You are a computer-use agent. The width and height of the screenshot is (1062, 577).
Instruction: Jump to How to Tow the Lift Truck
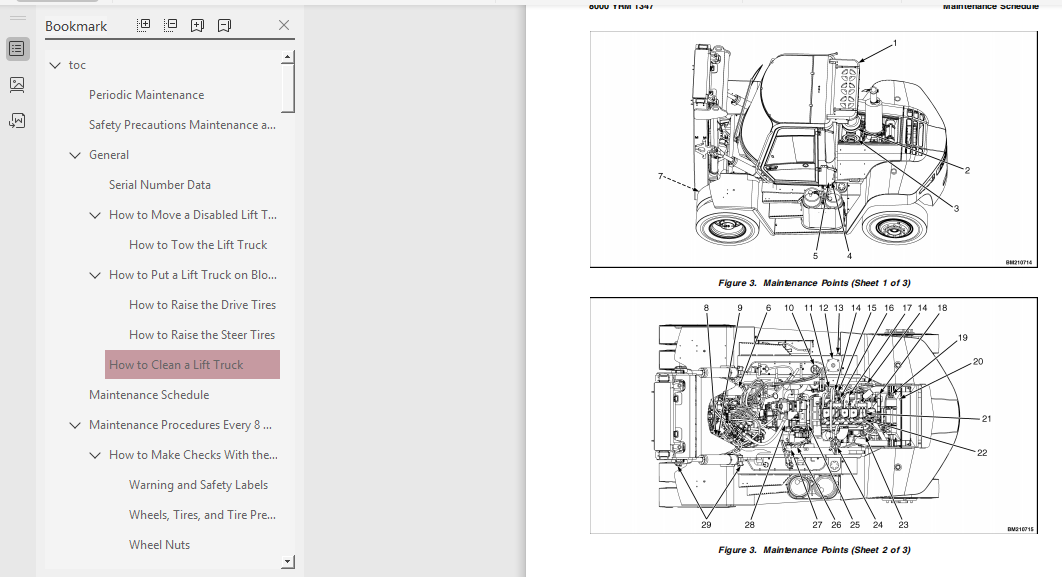point(198,244)
